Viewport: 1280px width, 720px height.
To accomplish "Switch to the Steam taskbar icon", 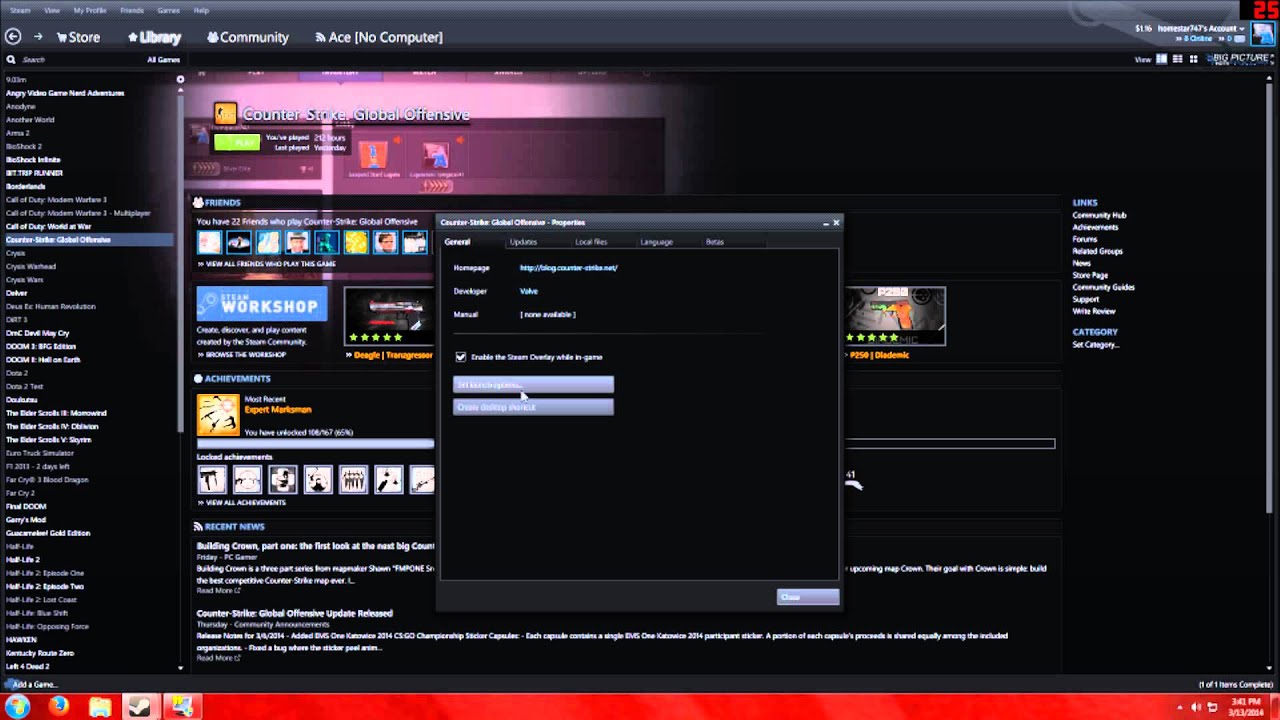I will click(x=140, y=707).
